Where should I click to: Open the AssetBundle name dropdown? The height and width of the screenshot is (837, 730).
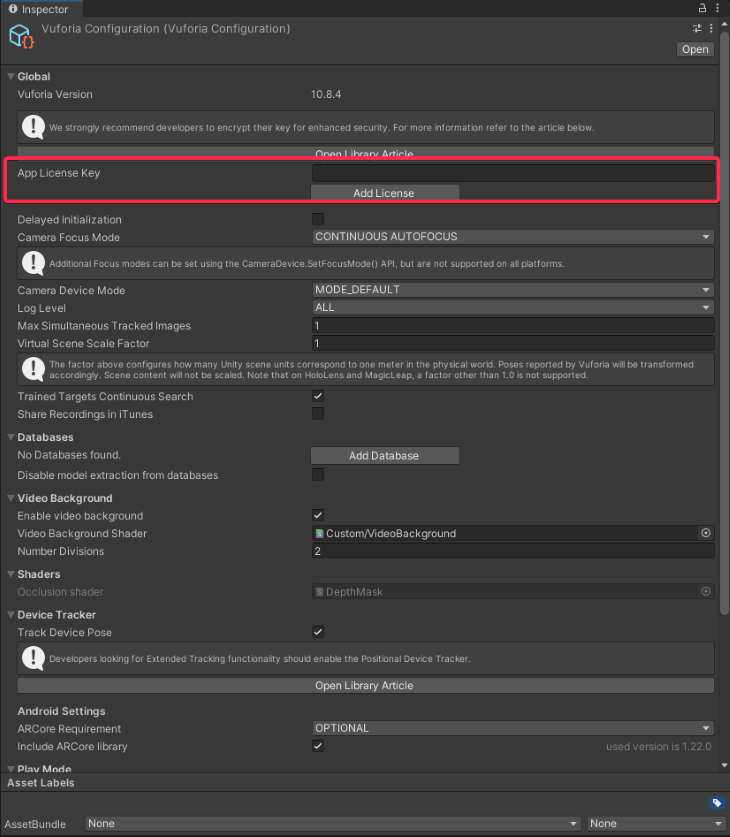tap(334, 824)
